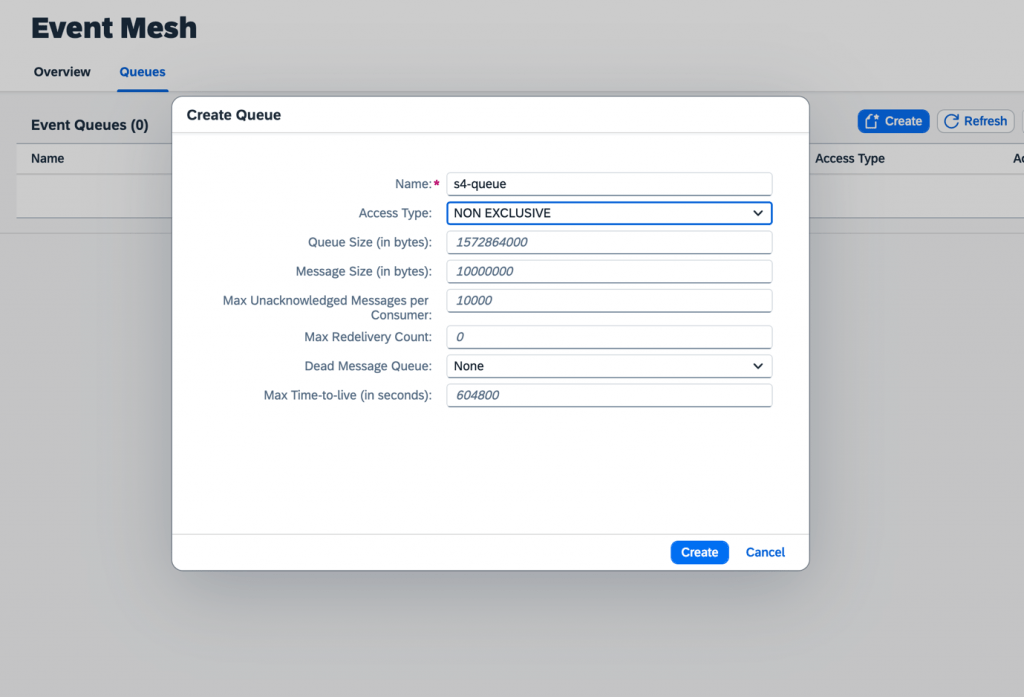Focus the Message Size (in bytes) field
1024x697 pixels.
pyautogui.click(x=609, y=272)
